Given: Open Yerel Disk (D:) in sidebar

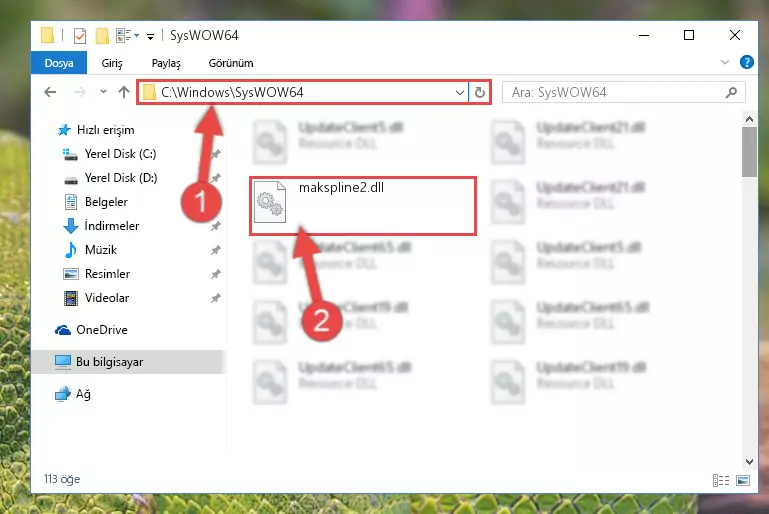Looking at the screenshot, I should click(x=121, y=178).
